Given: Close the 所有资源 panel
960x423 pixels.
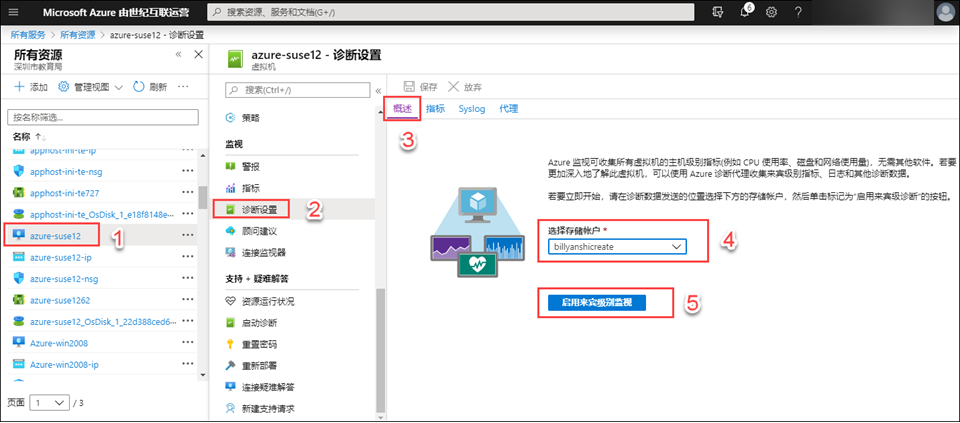Looking at the screenshot, I should [x=198, y=54].
